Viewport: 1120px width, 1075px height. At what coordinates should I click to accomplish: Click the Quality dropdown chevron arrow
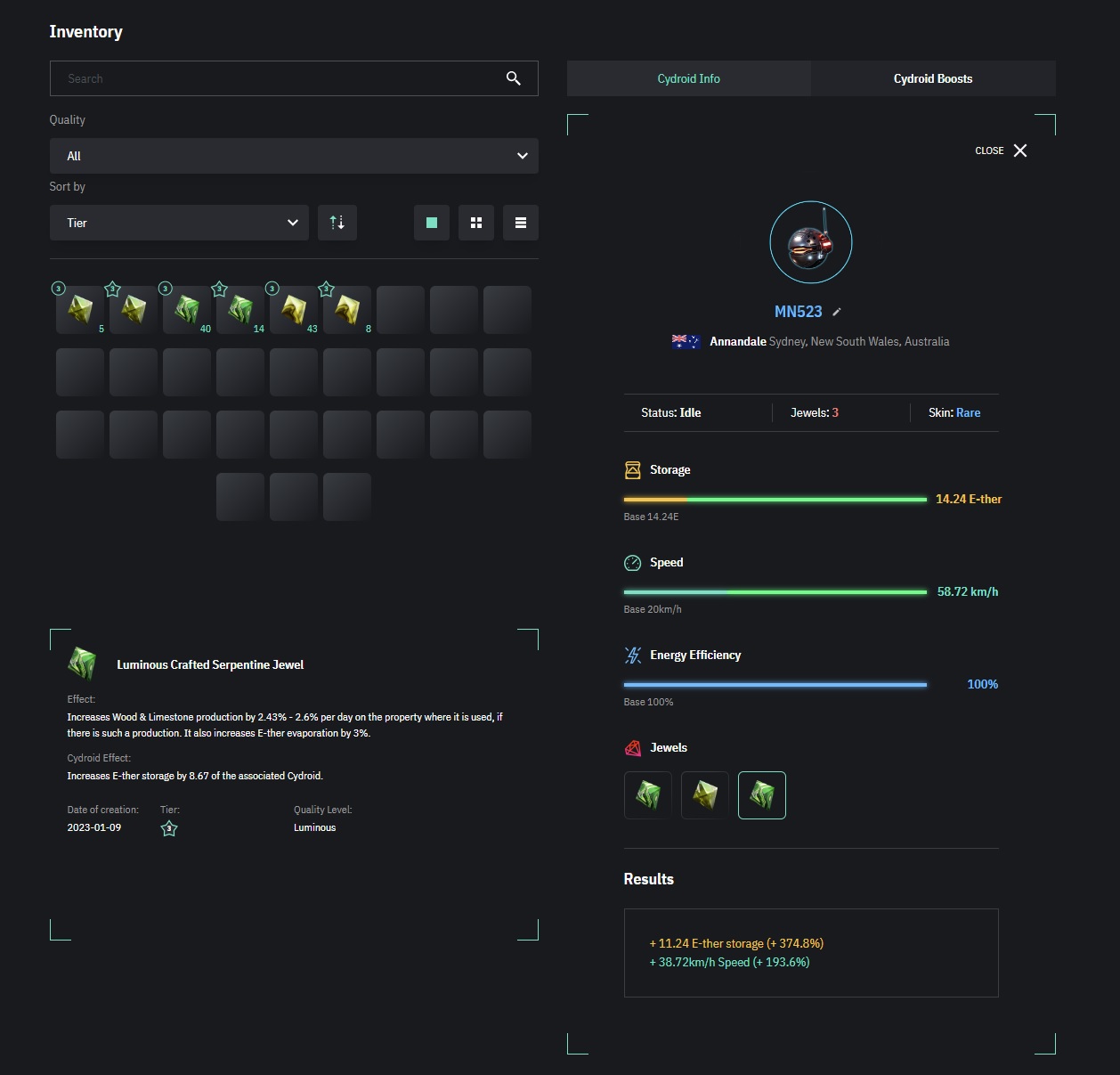[523, 156]
